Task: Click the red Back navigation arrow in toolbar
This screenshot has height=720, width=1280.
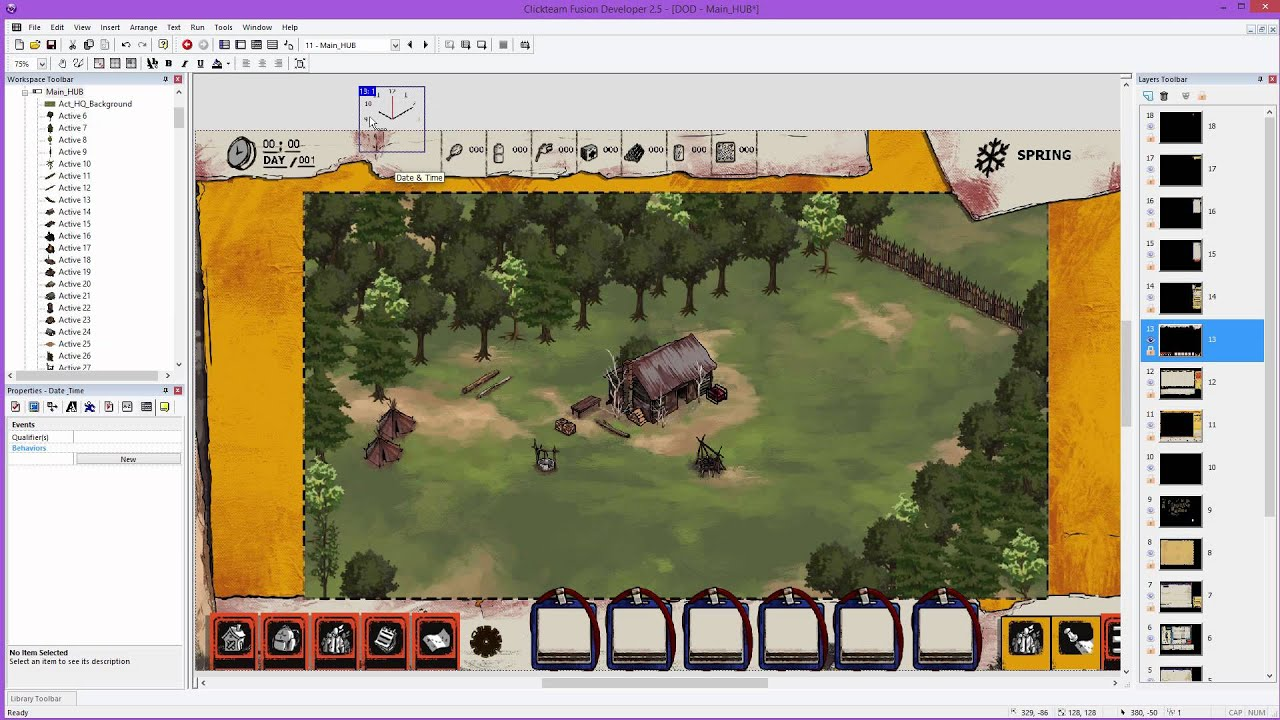Action: pos(187,45)
